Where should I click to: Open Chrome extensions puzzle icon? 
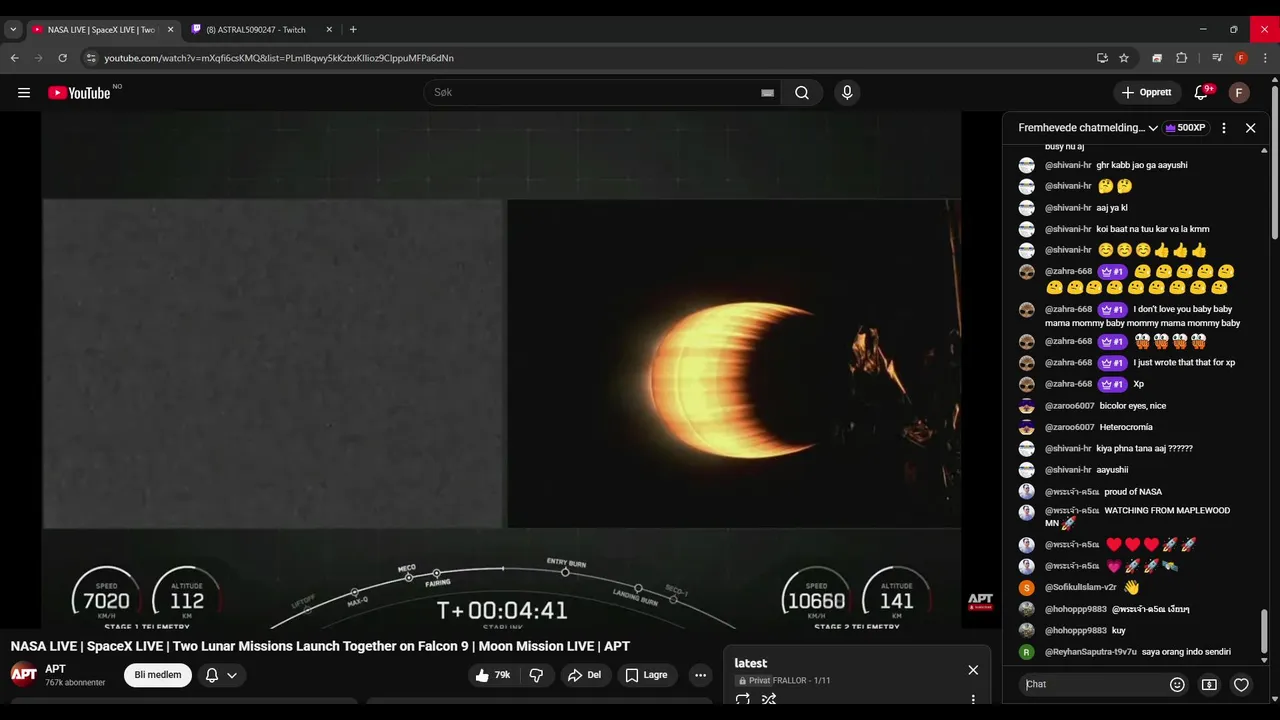[1181, 58]
